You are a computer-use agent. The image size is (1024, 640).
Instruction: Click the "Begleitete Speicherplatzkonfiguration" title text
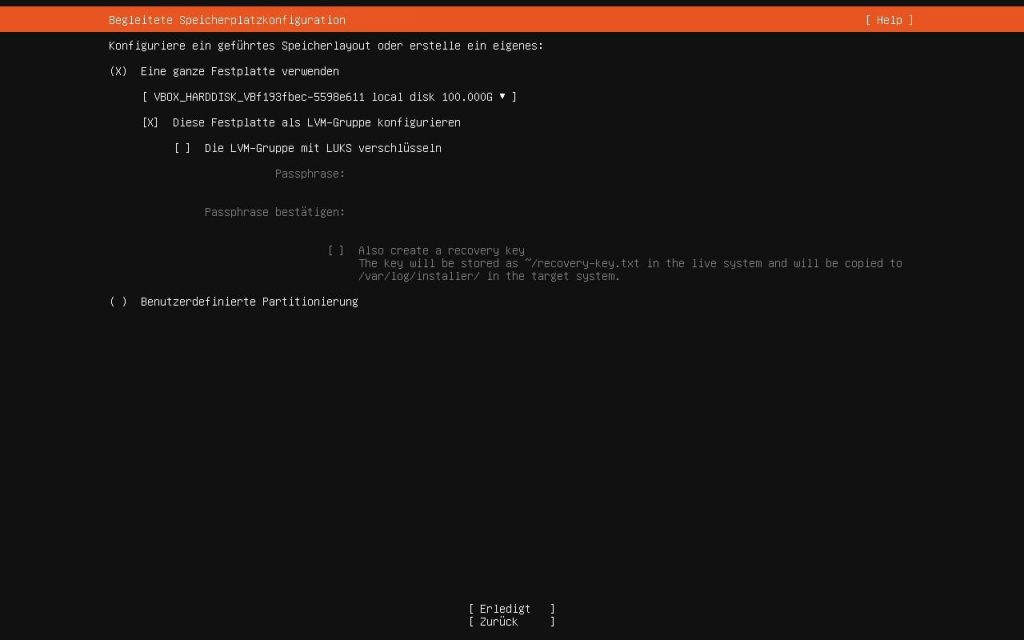227,20
